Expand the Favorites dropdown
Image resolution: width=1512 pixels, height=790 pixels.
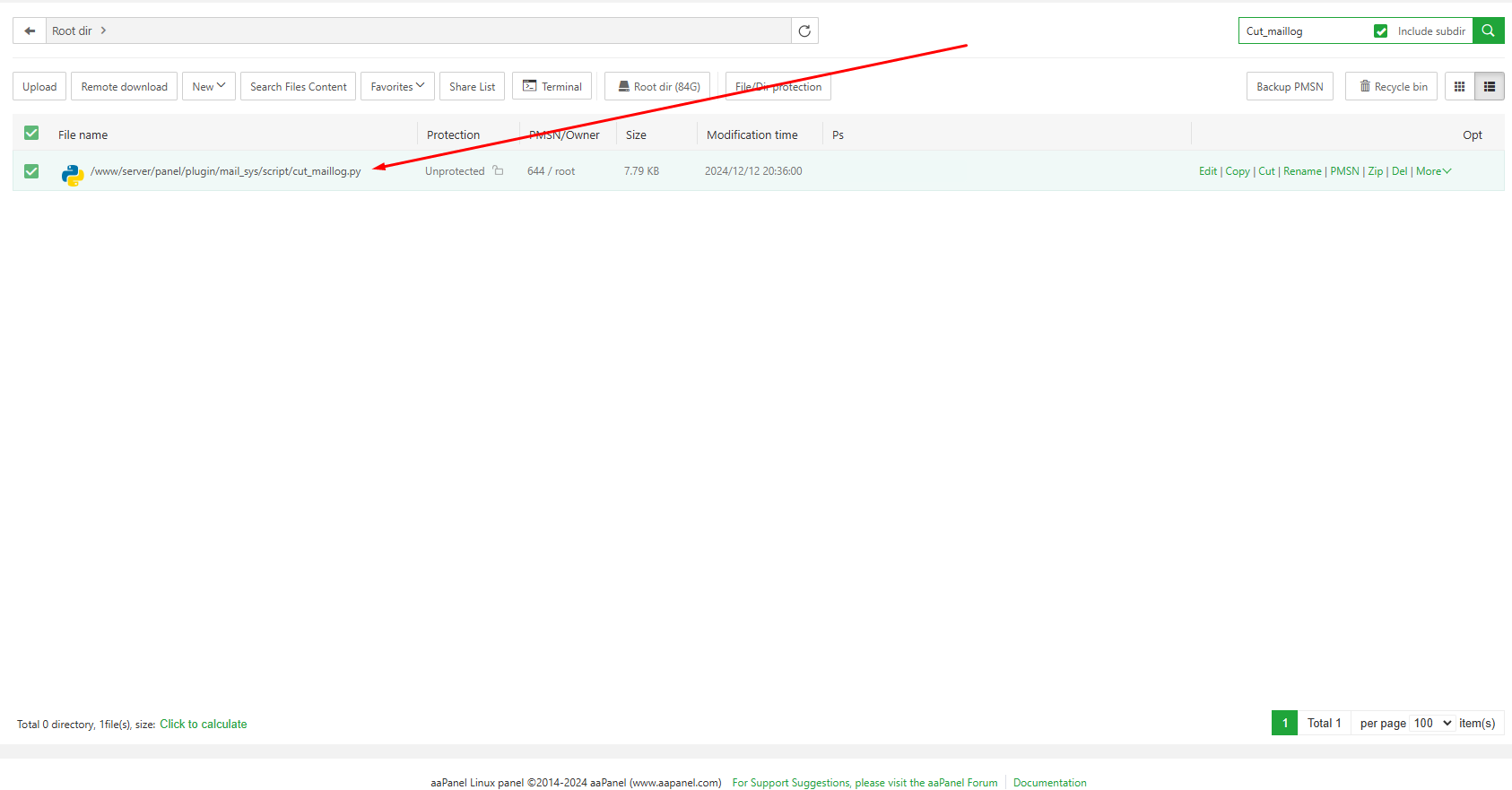[397, 86]
